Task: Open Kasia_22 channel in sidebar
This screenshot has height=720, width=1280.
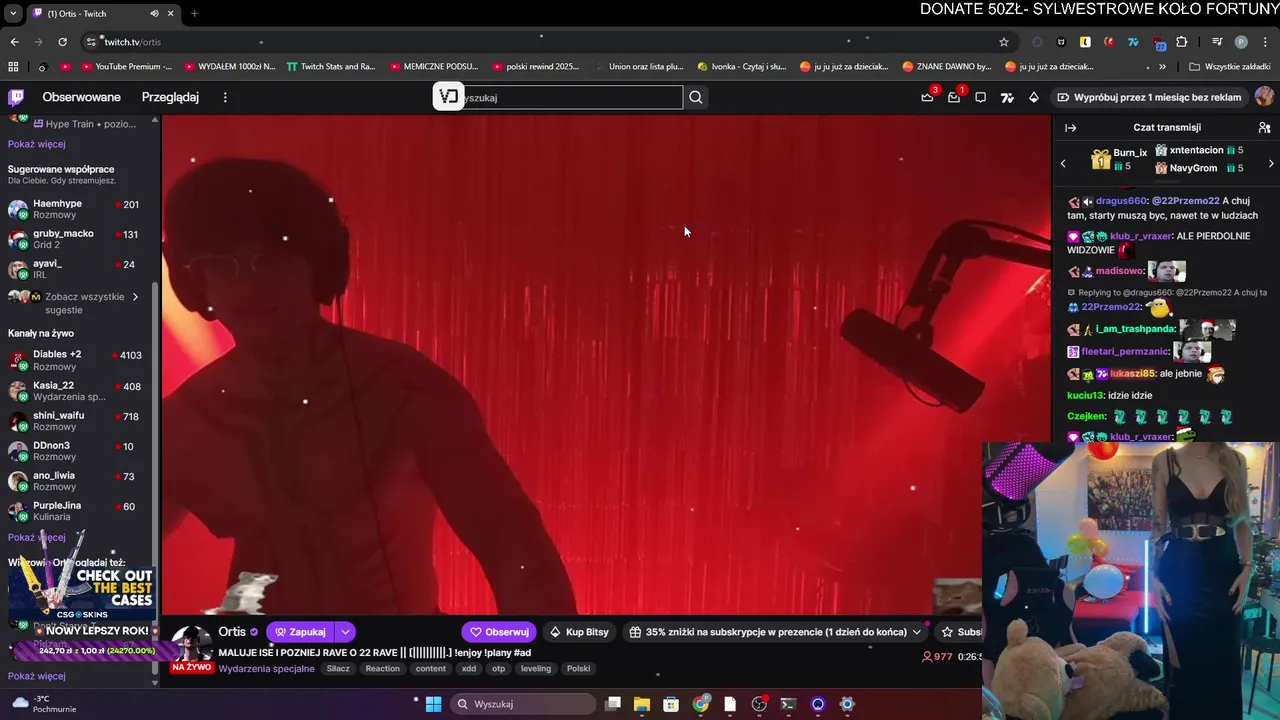Action: (76, 390)
